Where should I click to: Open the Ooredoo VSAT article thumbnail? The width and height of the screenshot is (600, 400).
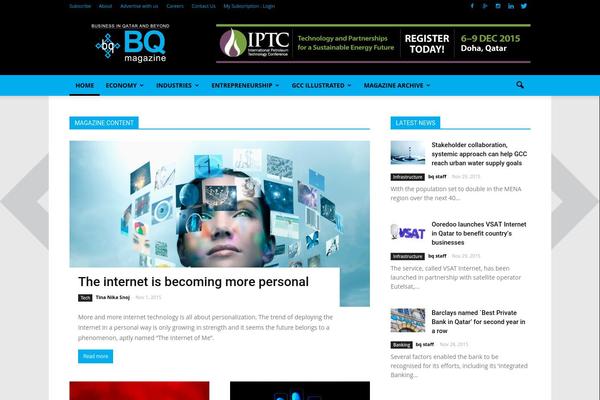click(408, 233)
